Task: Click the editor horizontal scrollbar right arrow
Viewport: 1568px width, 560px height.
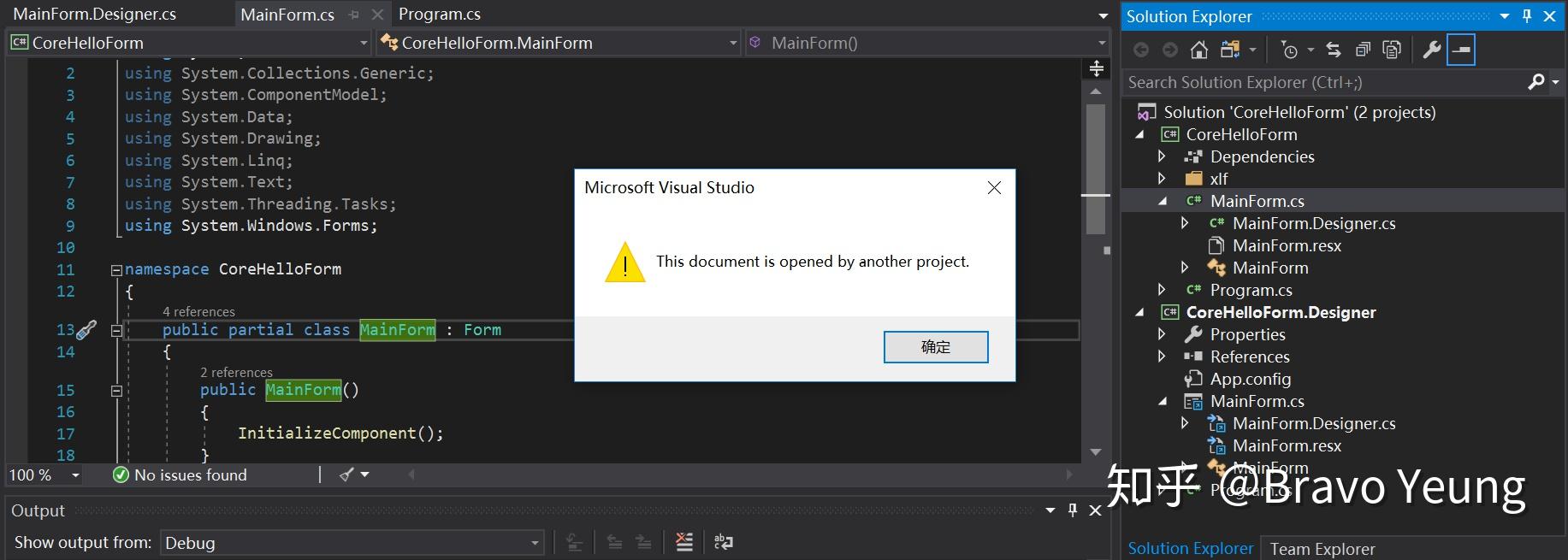Action: (1068, 475)
